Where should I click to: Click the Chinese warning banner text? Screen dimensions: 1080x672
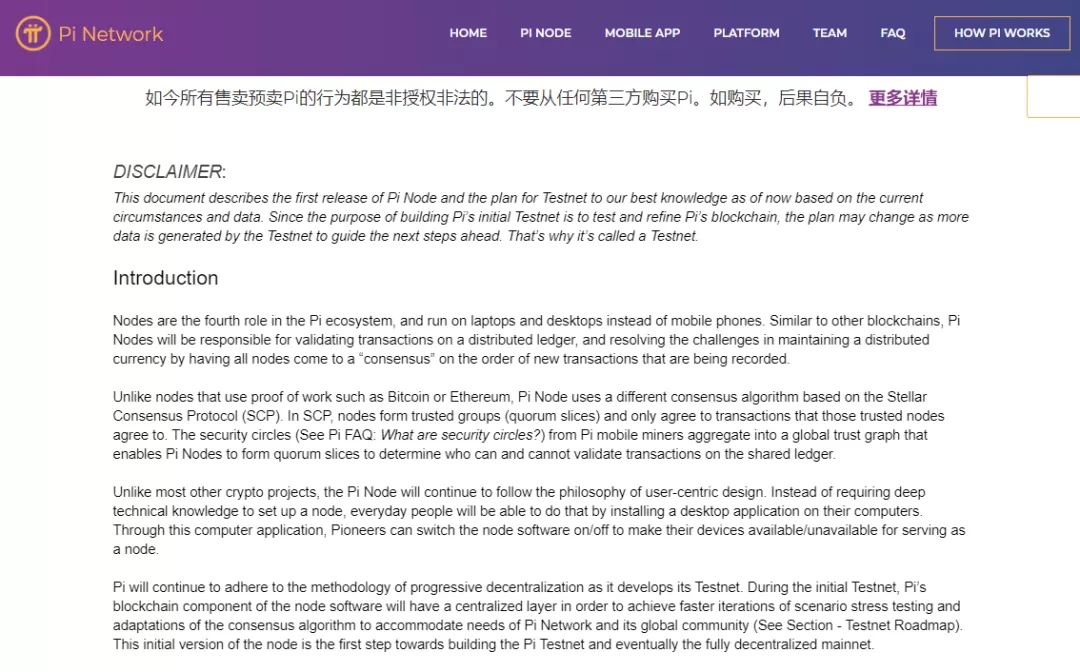coord(501,98)
